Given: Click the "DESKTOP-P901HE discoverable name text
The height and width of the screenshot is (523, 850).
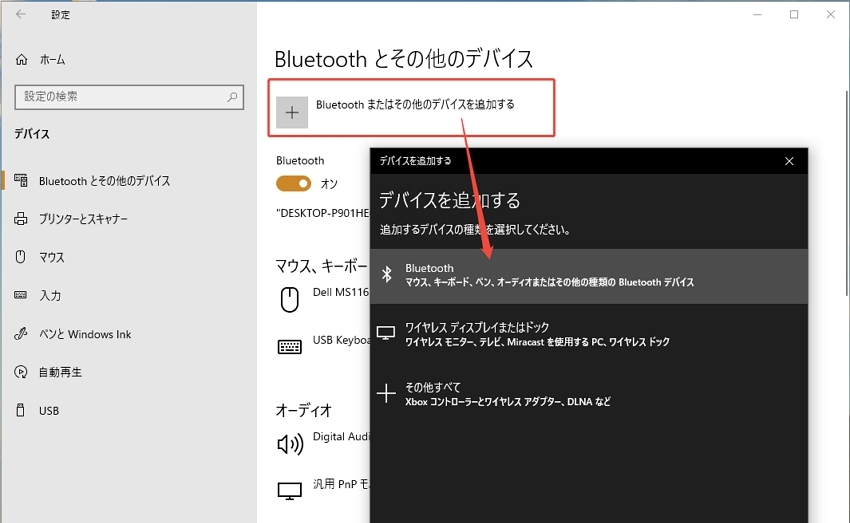Looking at the screenshot, I should tap(323, 213).
